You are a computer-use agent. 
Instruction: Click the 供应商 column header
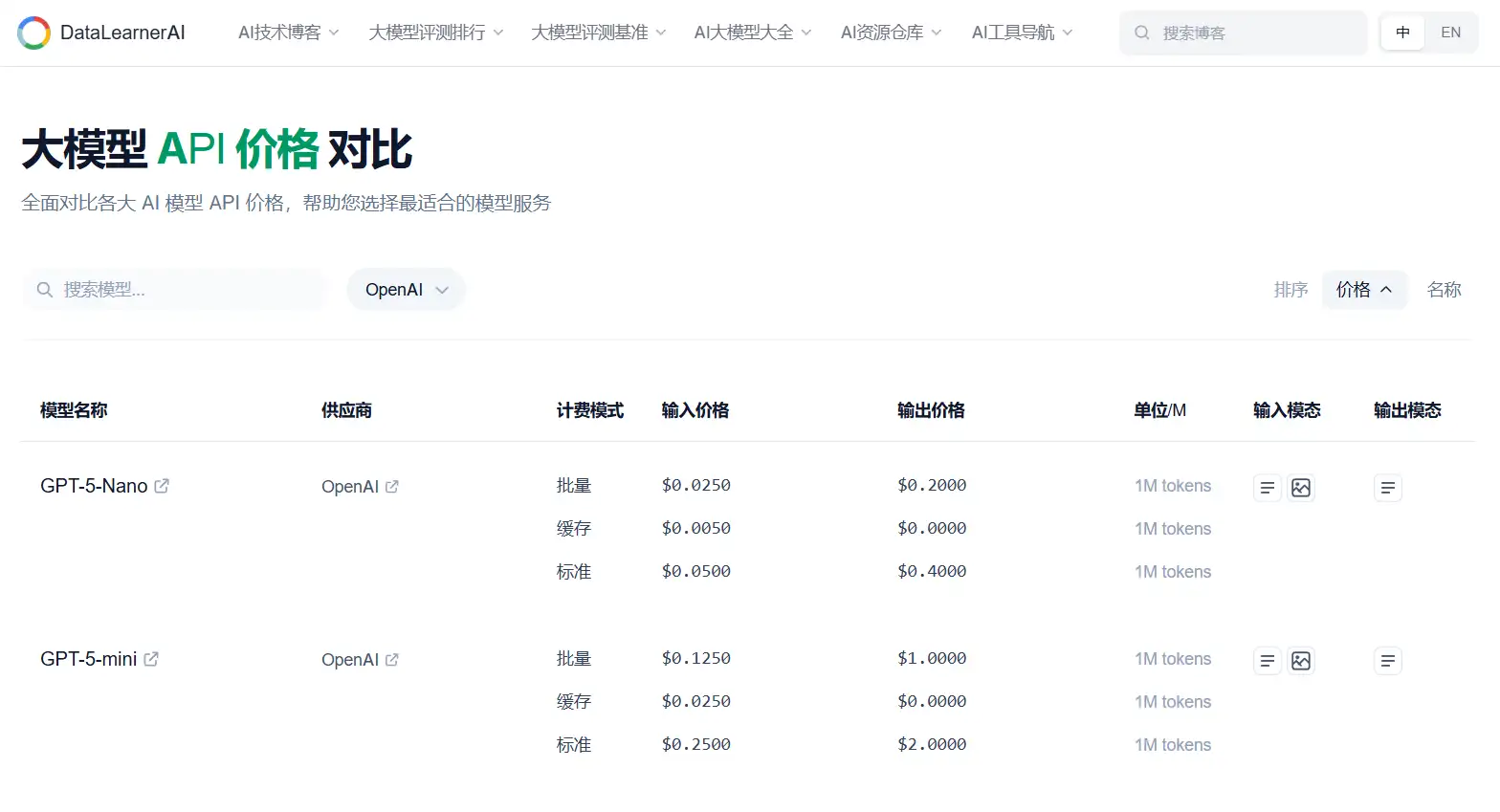point(346,410)
